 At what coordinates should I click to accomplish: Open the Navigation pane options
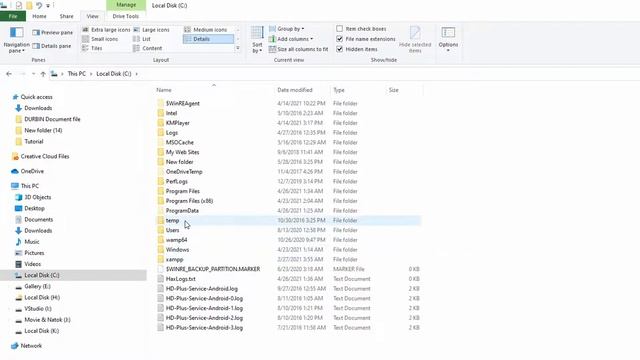[x=16, y=40]
